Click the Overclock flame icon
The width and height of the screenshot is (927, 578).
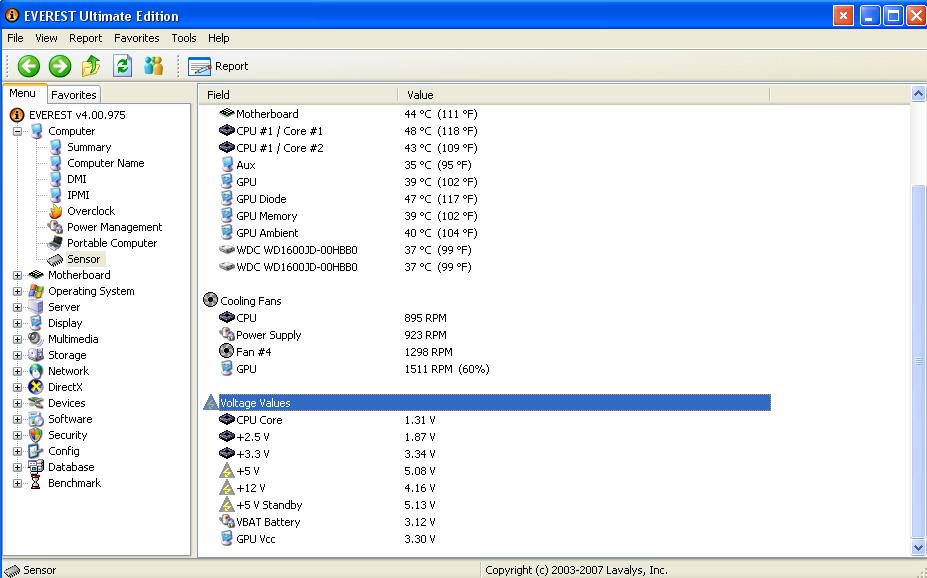(56, 211)
